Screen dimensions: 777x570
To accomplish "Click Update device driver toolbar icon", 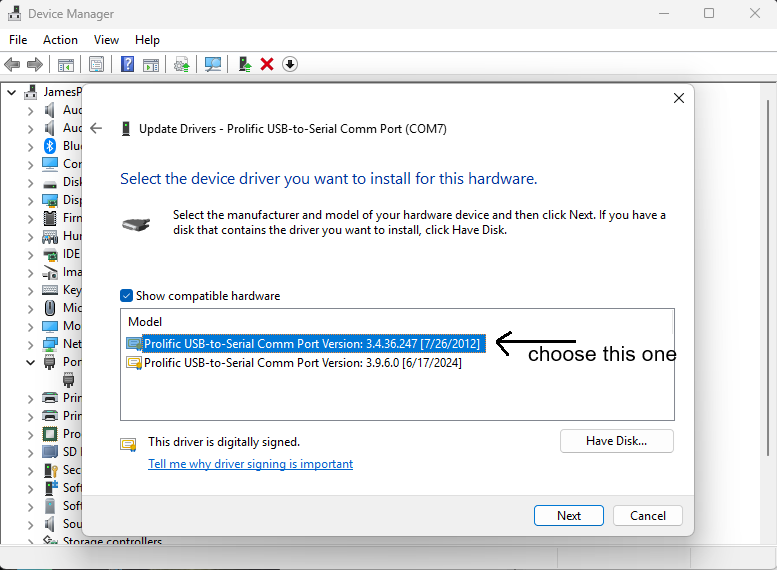I will point(181,64).
